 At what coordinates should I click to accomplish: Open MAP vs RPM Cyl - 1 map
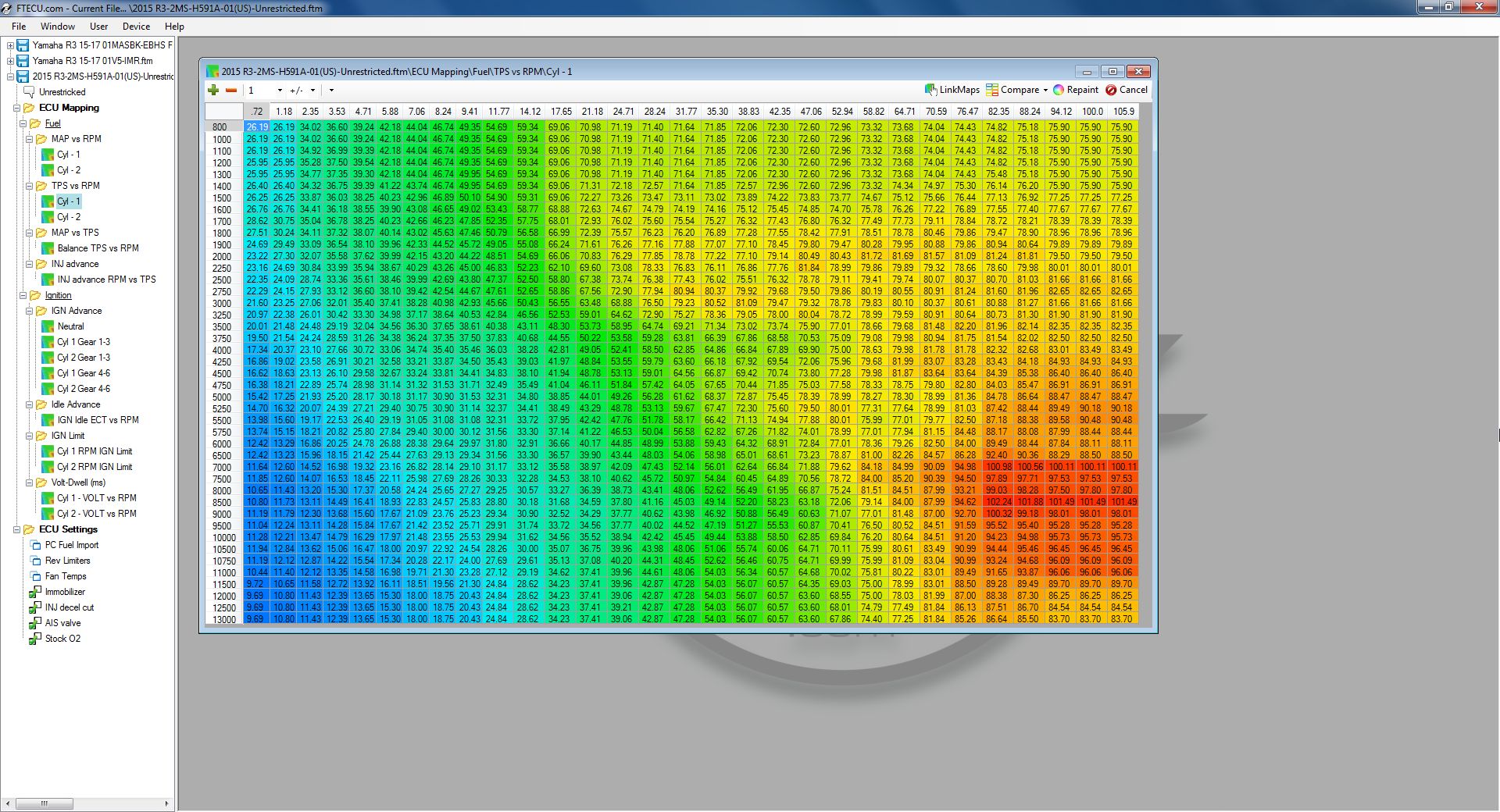68,155
